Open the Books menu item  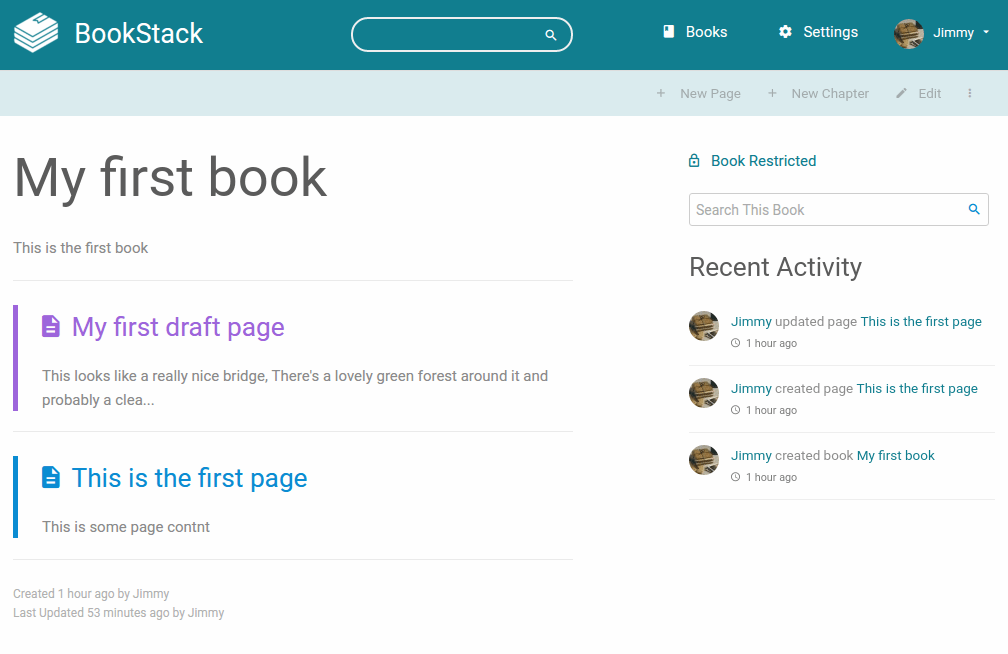[x=695, y=32]
